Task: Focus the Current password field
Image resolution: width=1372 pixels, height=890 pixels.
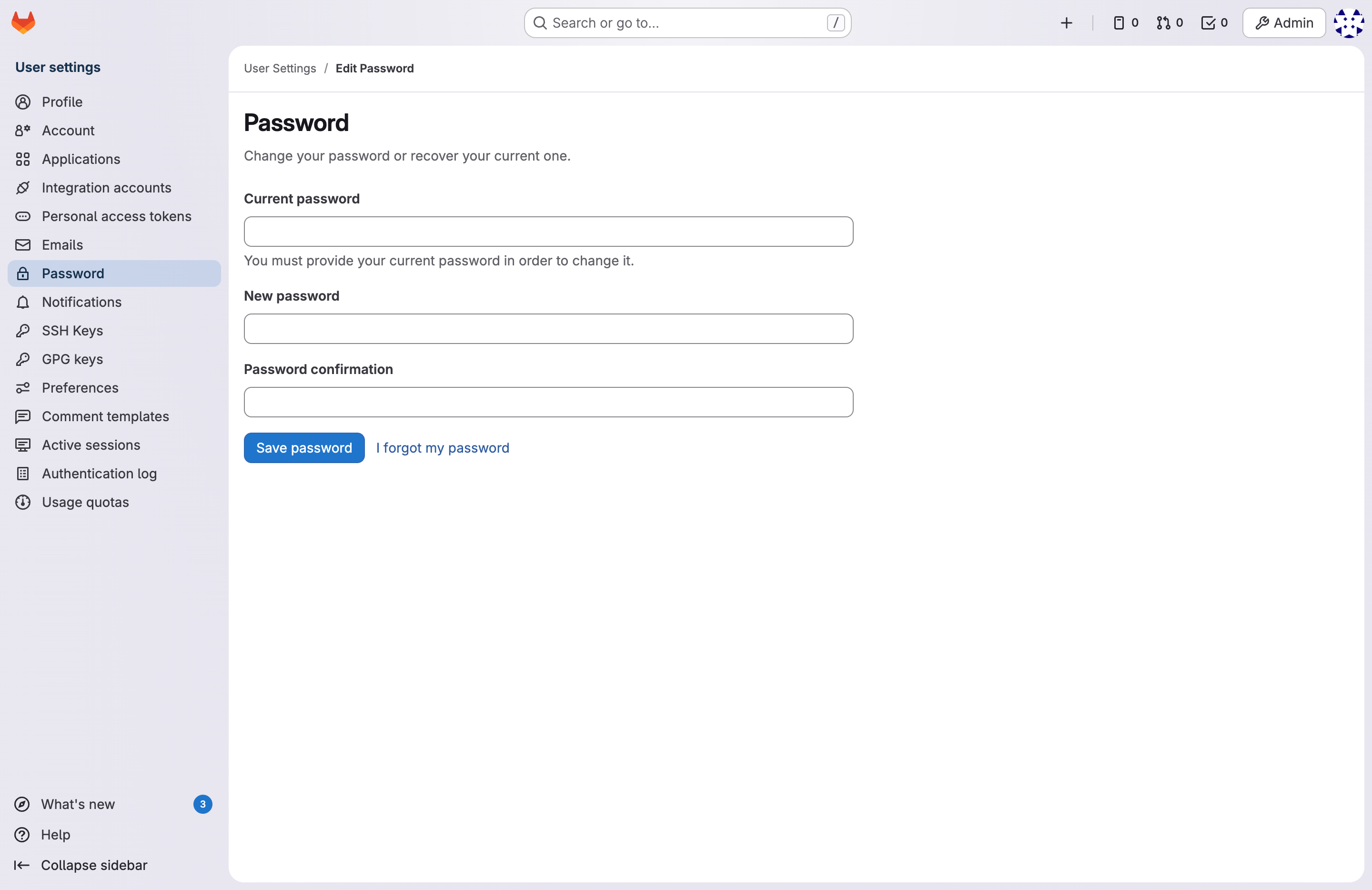Action: coord(548,232)
